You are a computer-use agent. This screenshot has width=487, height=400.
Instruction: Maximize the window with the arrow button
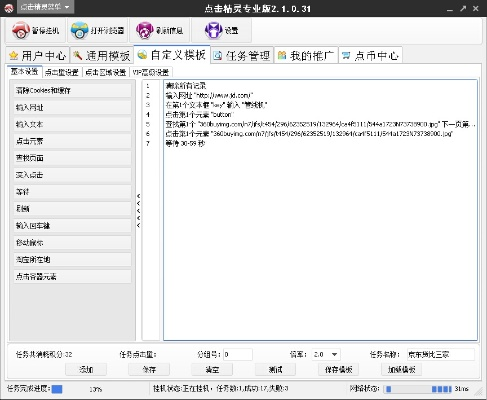[x=463, y=9]
